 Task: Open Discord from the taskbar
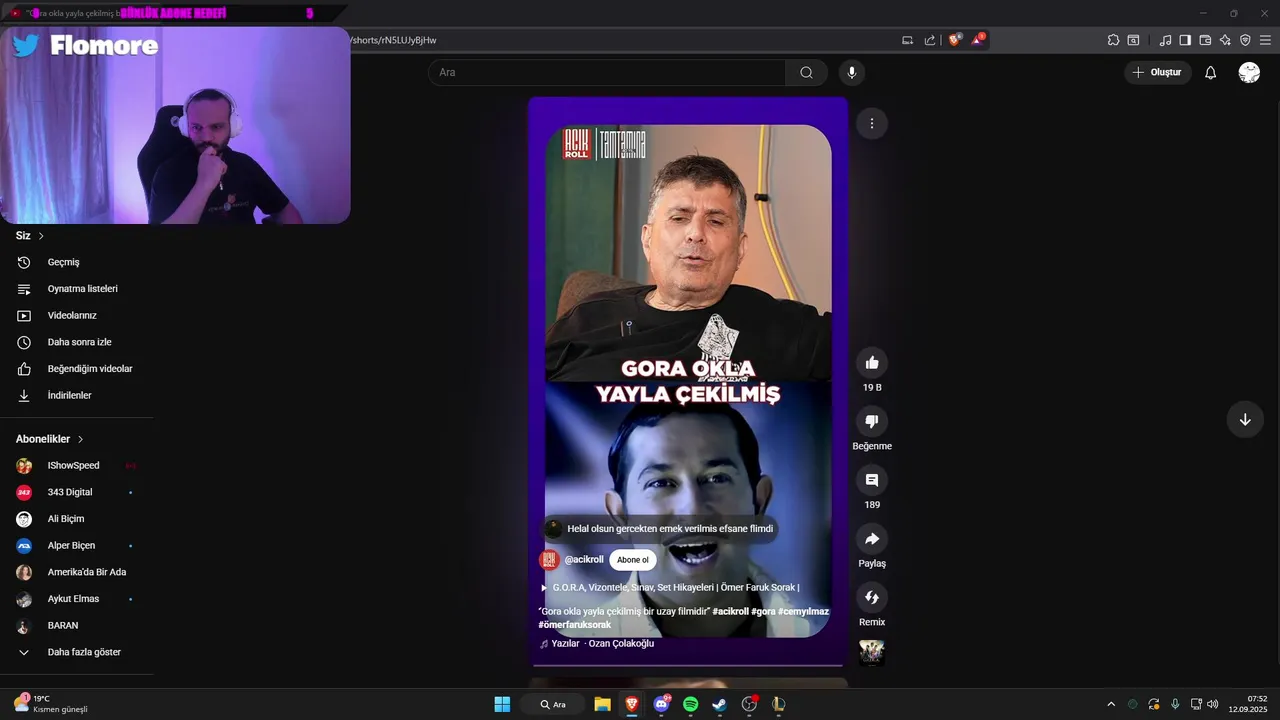[661, 704]
